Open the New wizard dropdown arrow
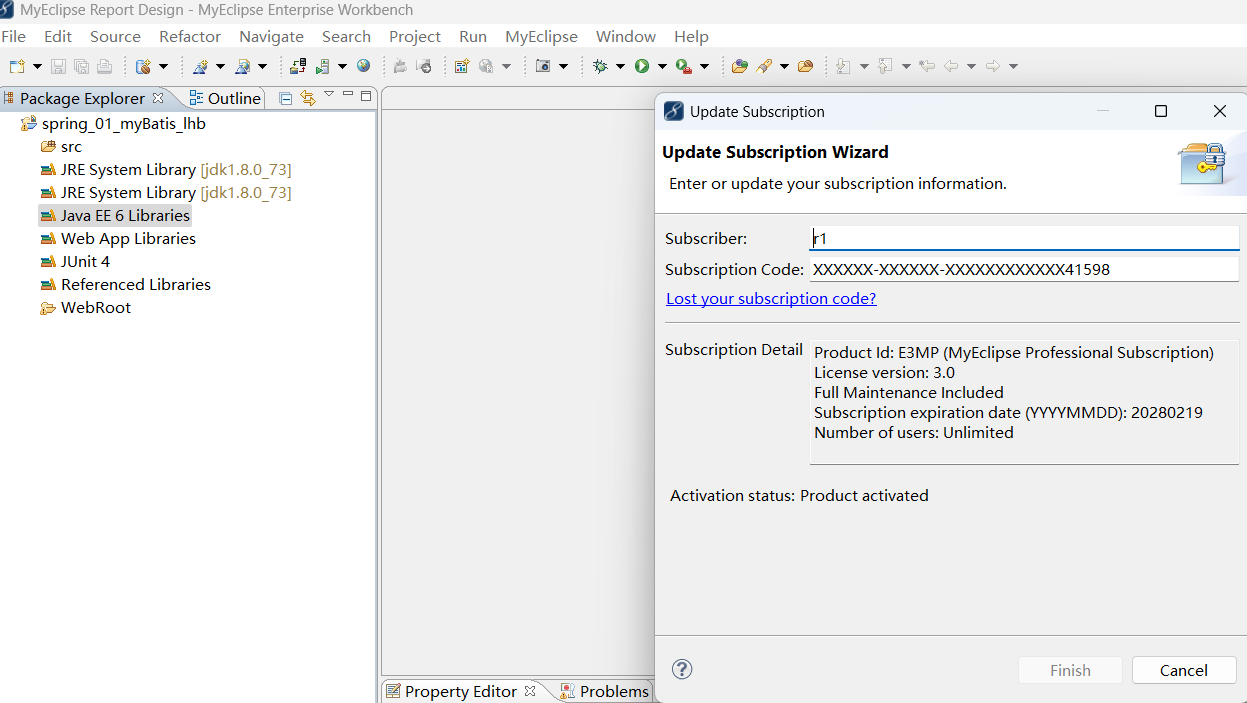The width and height of the screenshot is (1247, 703). point(37,66)
